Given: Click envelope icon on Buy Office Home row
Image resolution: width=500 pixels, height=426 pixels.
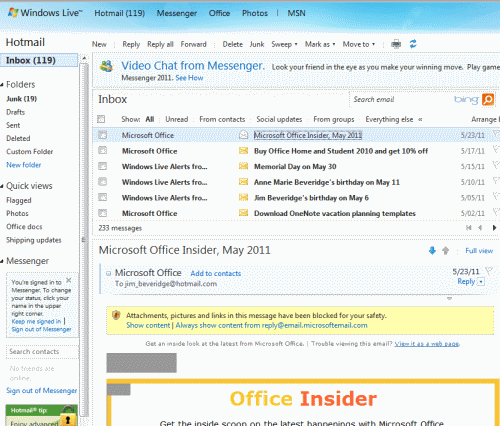Looking at the screenshot, I should pyautogui.click(x=244, y=151).
